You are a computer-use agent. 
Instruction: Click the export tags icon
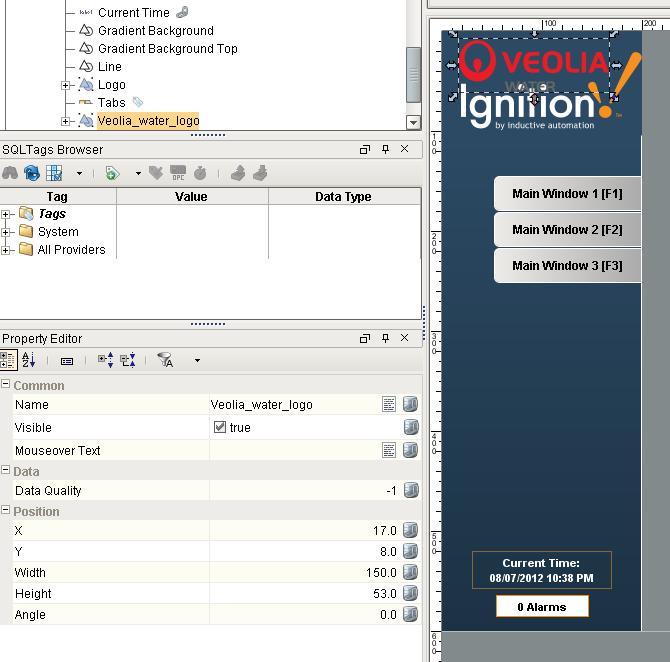click(x=261, y=173)
